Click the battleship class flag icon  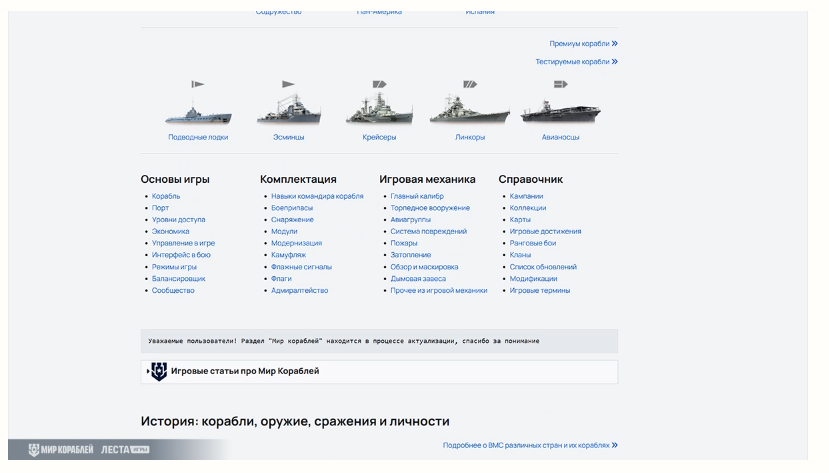tap(470, 84)
